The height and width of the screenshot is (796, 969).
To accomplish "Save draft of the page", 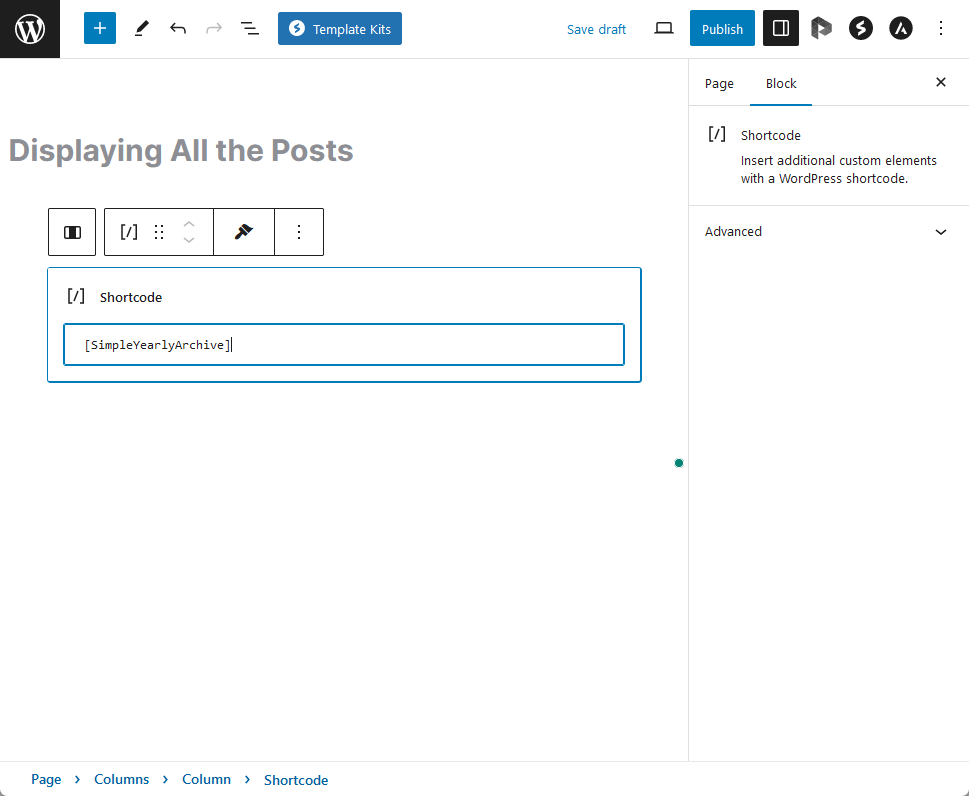I will coord(596,29).
